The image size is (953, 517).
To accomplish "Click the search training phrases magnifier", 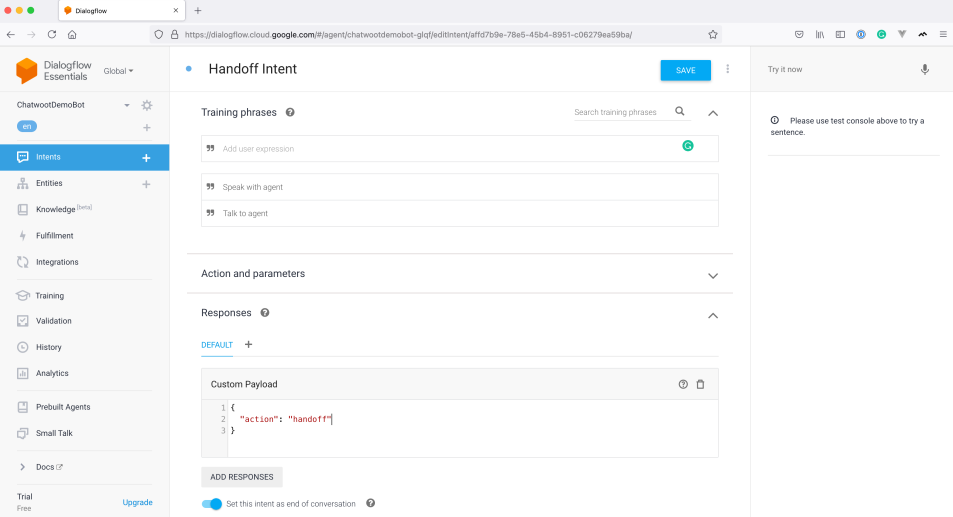I will [x=679, y=111].
